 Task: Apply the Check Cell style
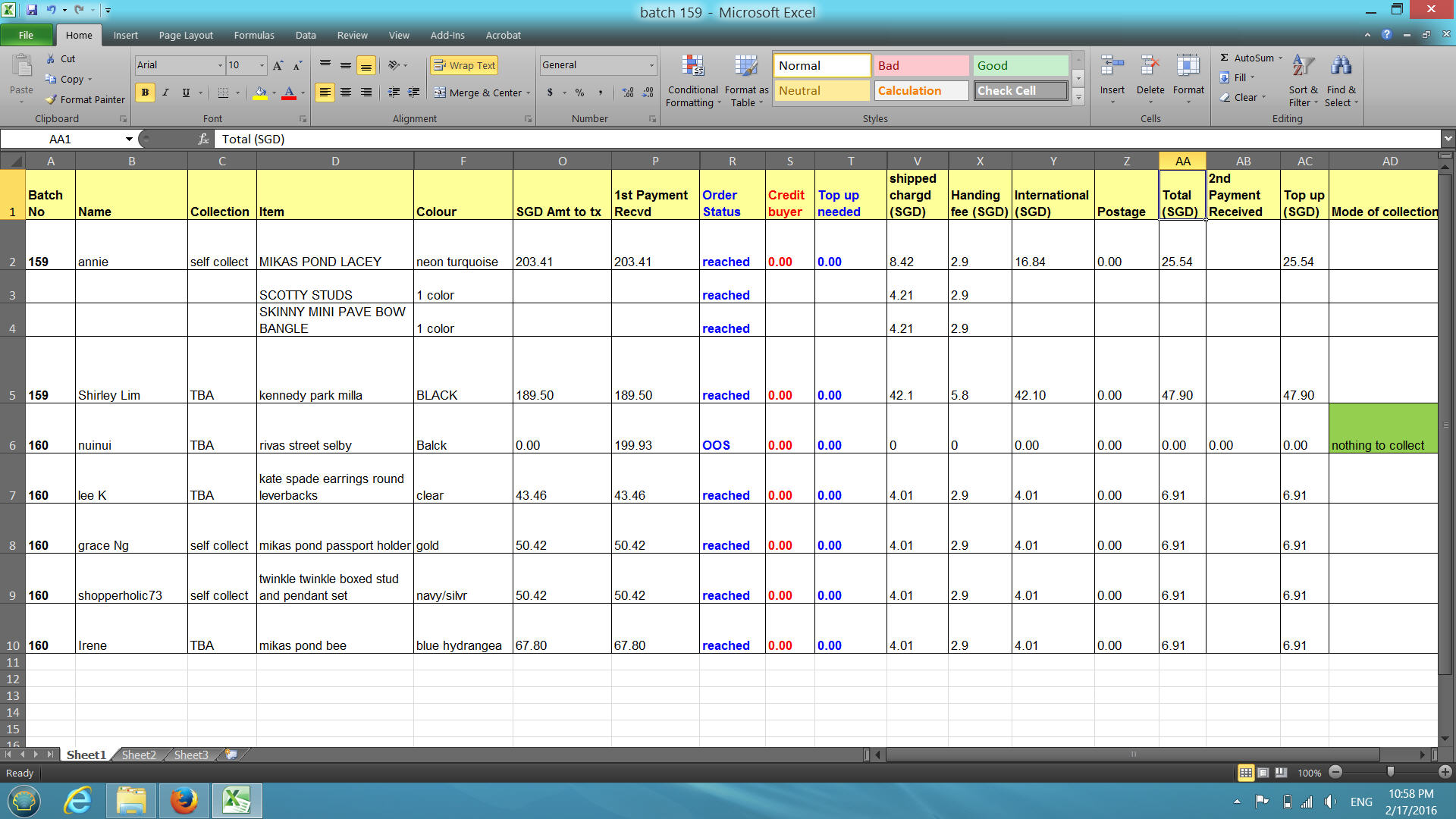tap(1021, 91)
